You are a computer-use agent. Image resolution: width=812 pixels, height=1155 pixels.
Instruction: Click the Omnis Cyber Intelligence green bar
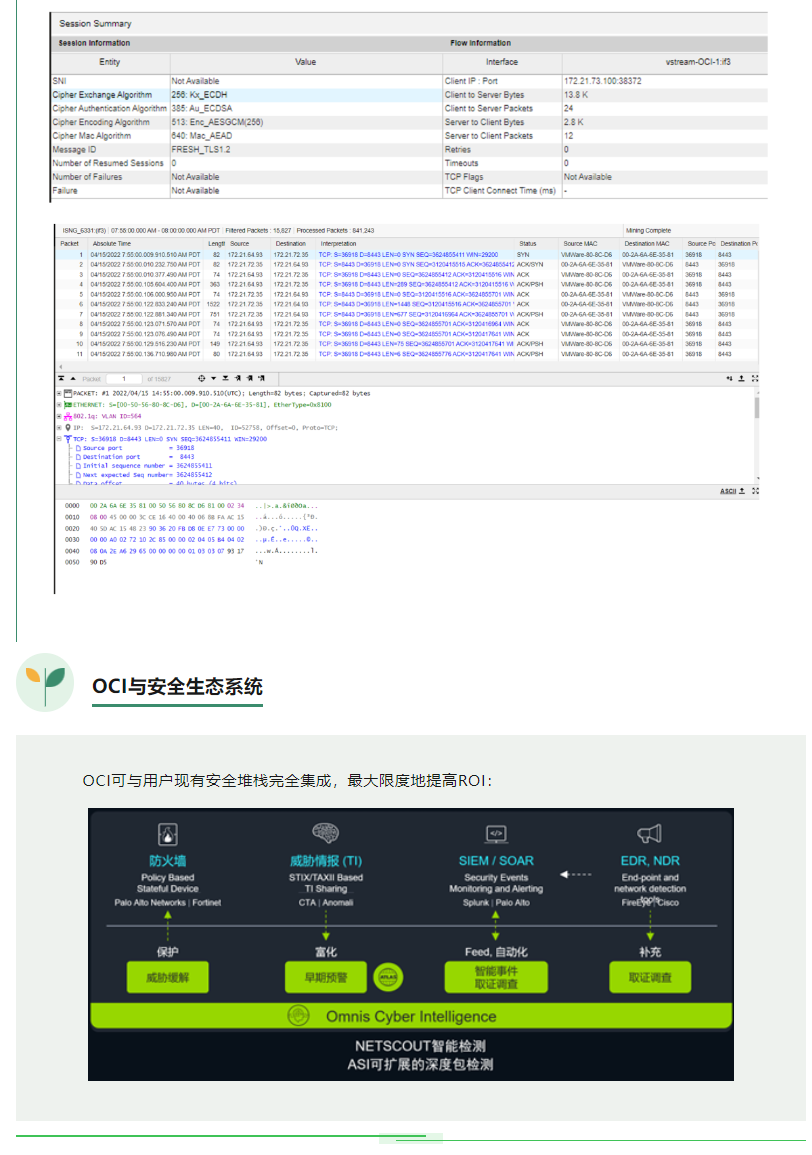[411, 1016]
